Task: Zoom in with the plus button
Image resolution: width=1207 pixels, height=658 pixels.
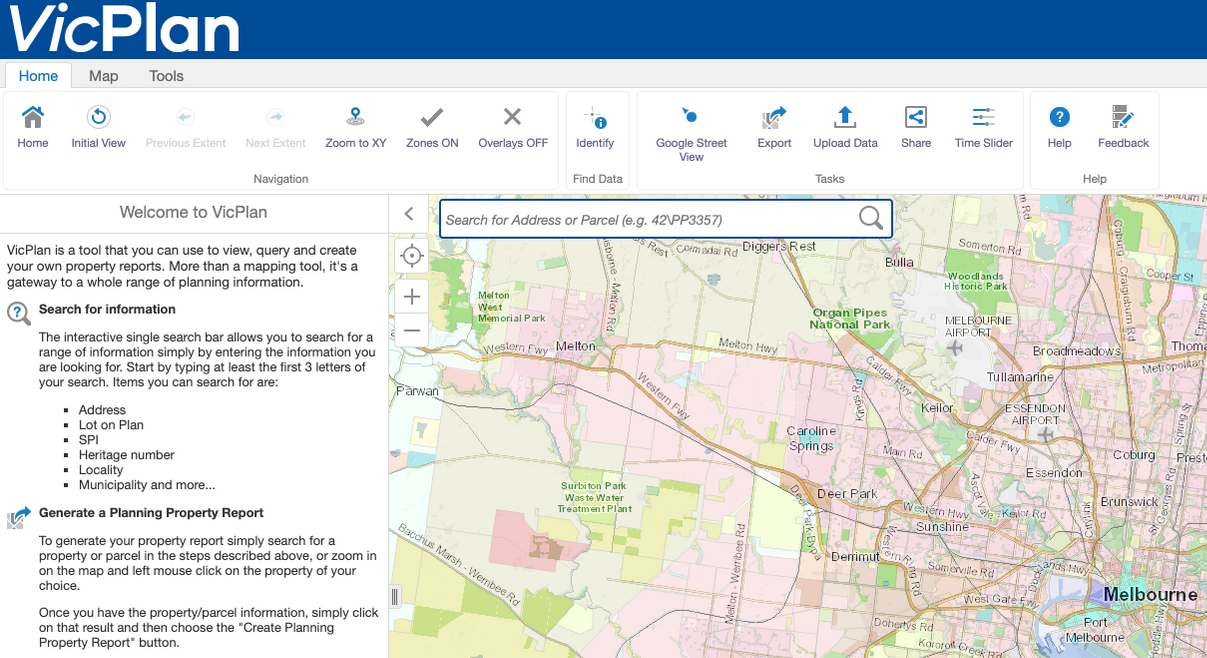Action: click(412, 296)
